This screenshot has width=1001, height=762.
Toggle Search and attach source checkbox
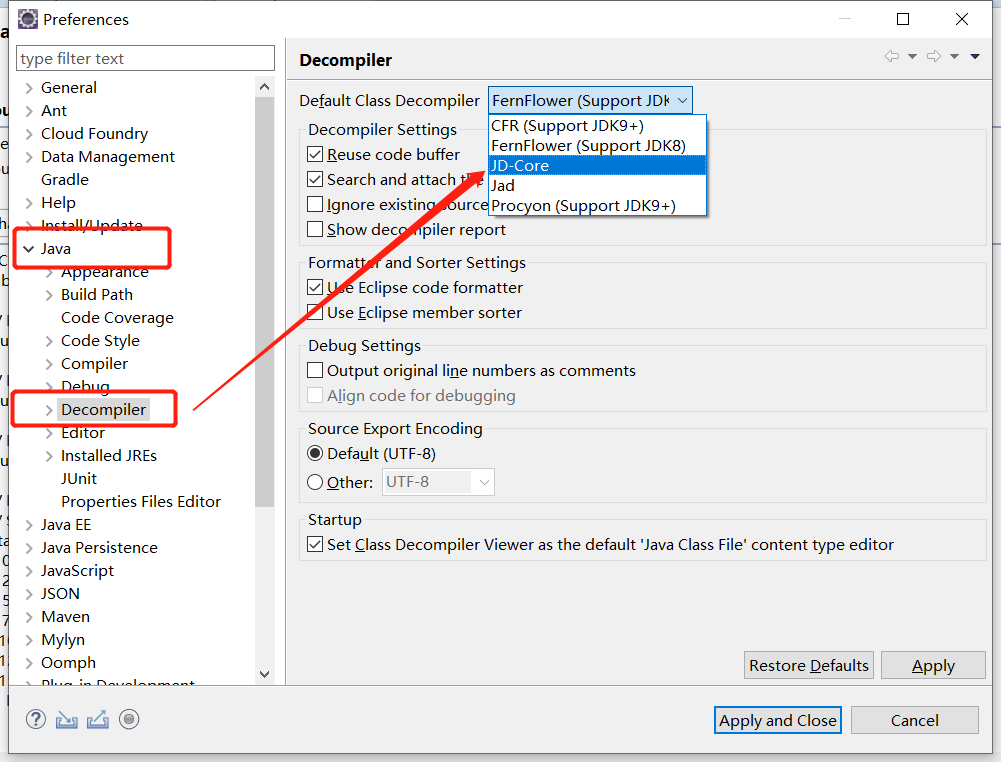pyautogui.click(x=315, y=179)
